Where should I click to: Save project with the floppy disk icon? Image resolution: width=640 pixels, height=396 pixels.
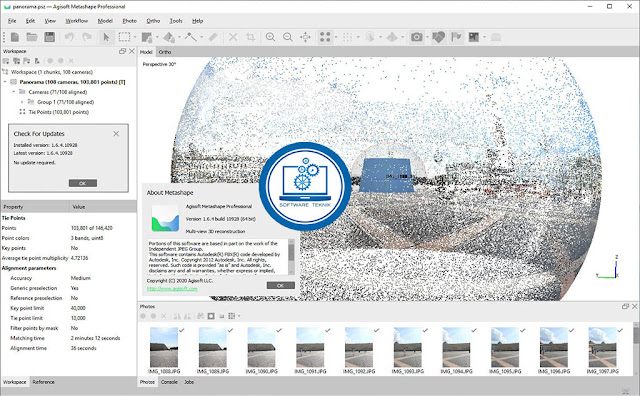click(50, 37)
